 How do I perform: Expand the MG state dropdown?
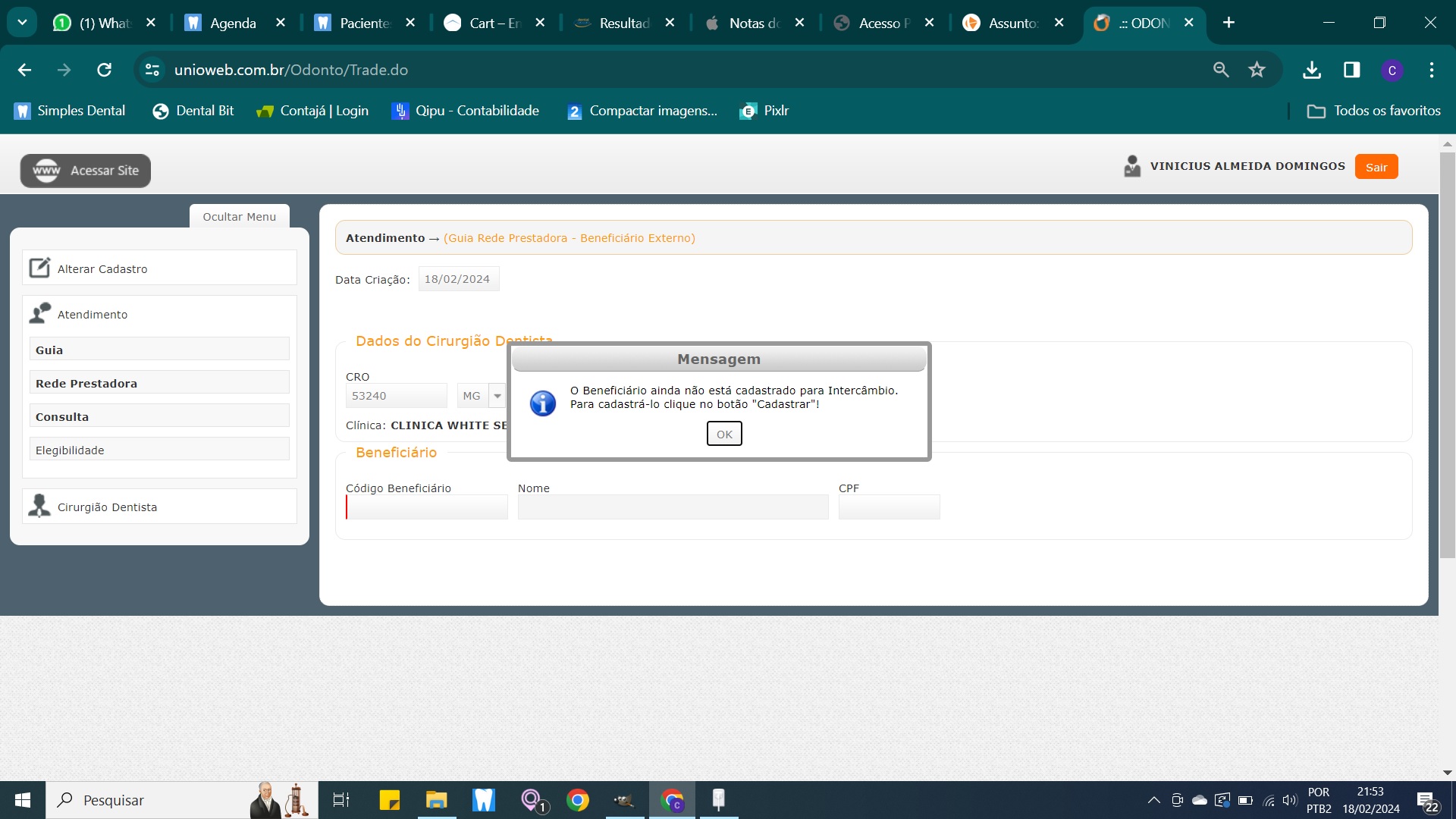(x=497, y=396)
